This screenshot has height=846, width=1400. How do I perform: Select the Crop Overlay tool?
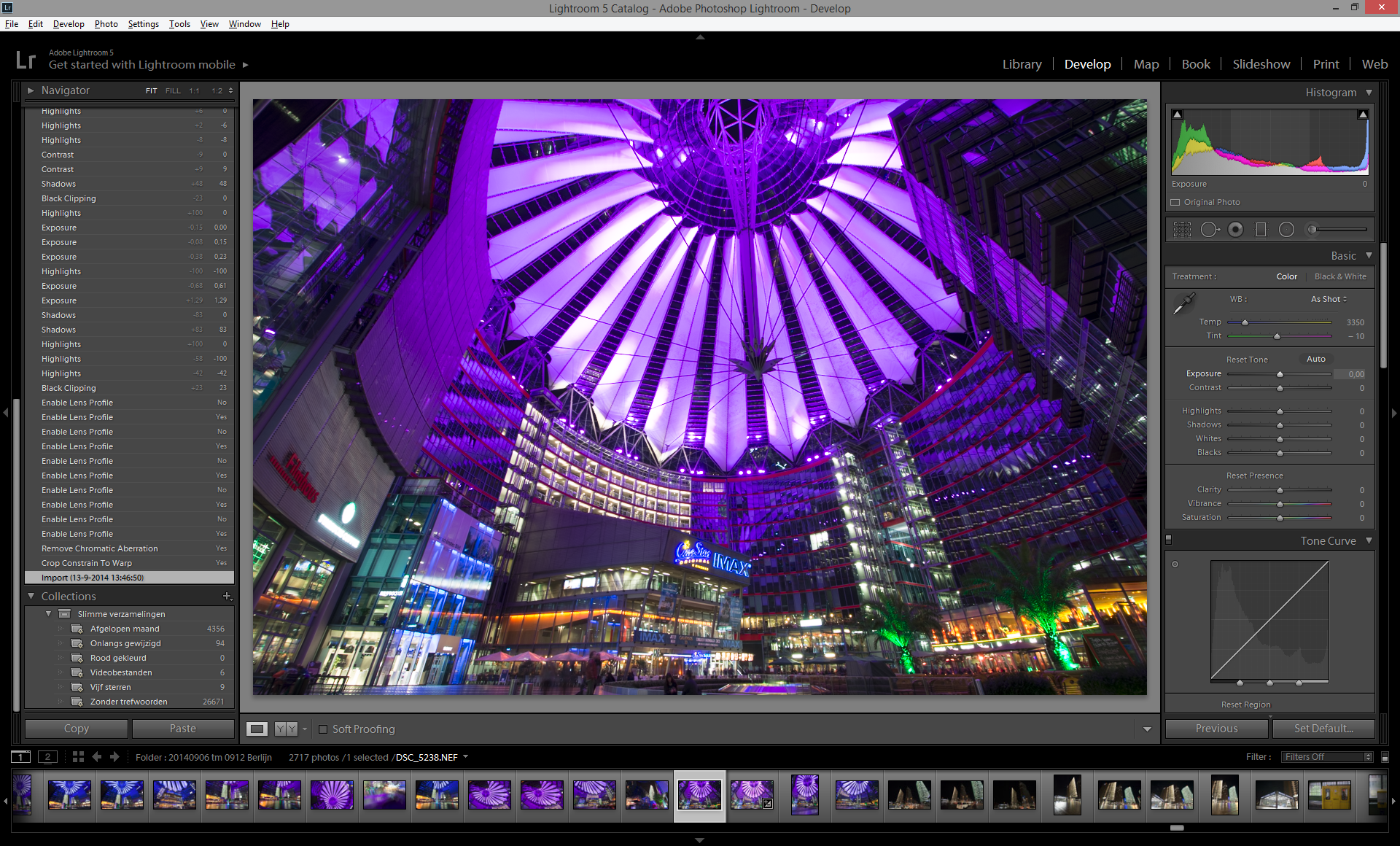click(1182, 230)
